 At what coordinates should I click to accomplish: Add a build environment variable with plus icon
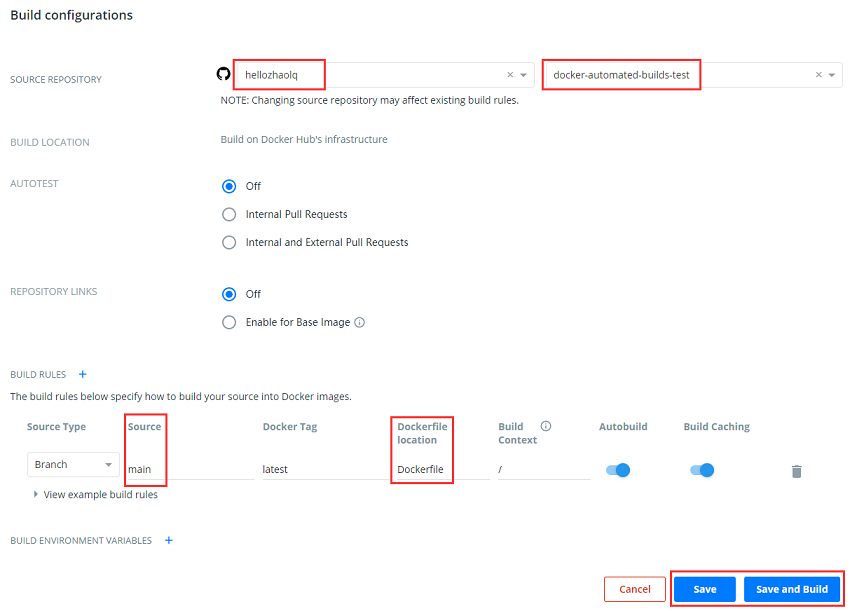click(168, 540)
